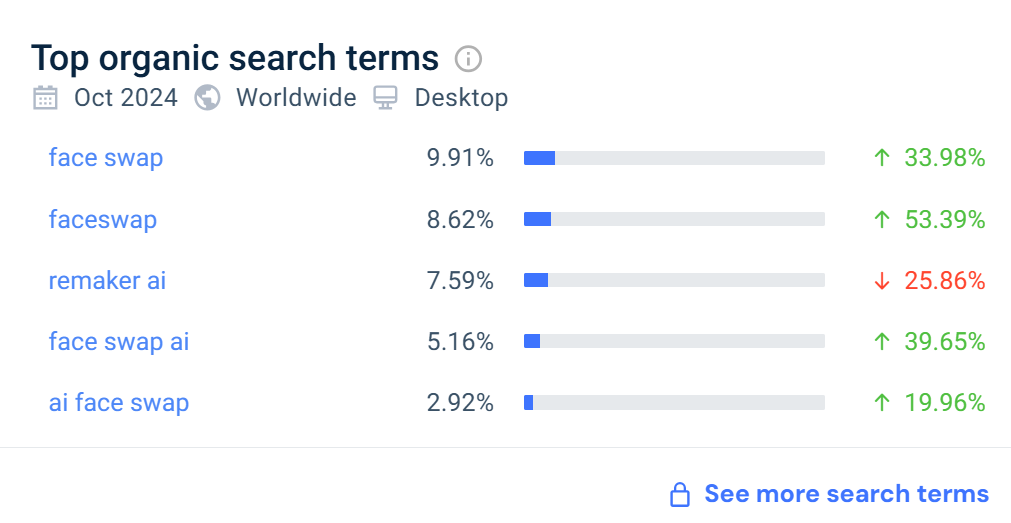Click the globe icon beside Worldwide
The height and width of the screenshot is (523, 1011).
207,98
